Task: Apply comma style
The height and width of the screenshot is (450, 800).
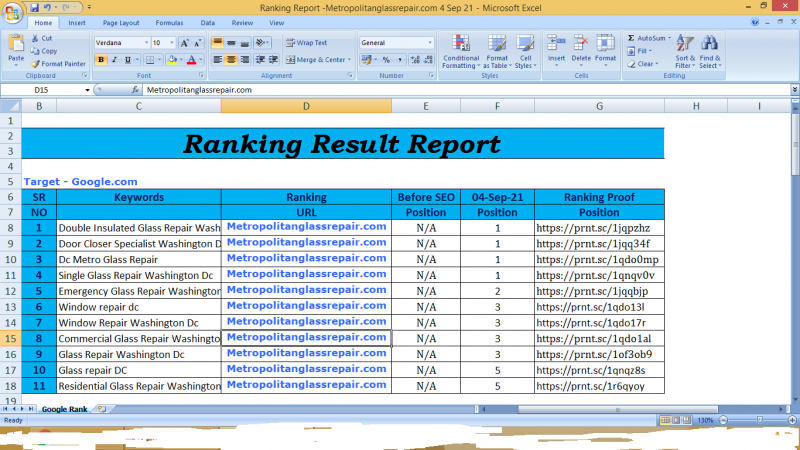Action: pos(399,60)
